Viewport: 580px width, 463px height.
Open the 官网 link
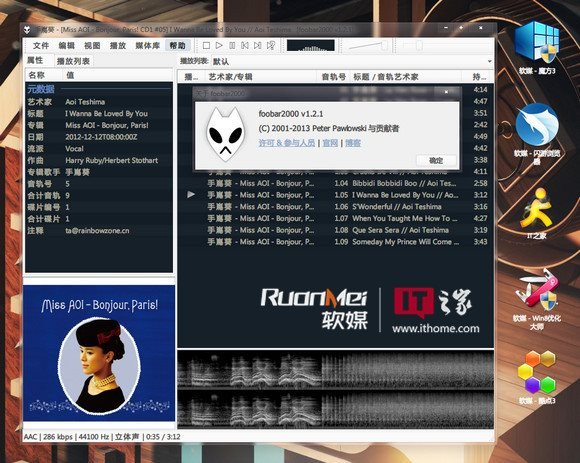330,143
